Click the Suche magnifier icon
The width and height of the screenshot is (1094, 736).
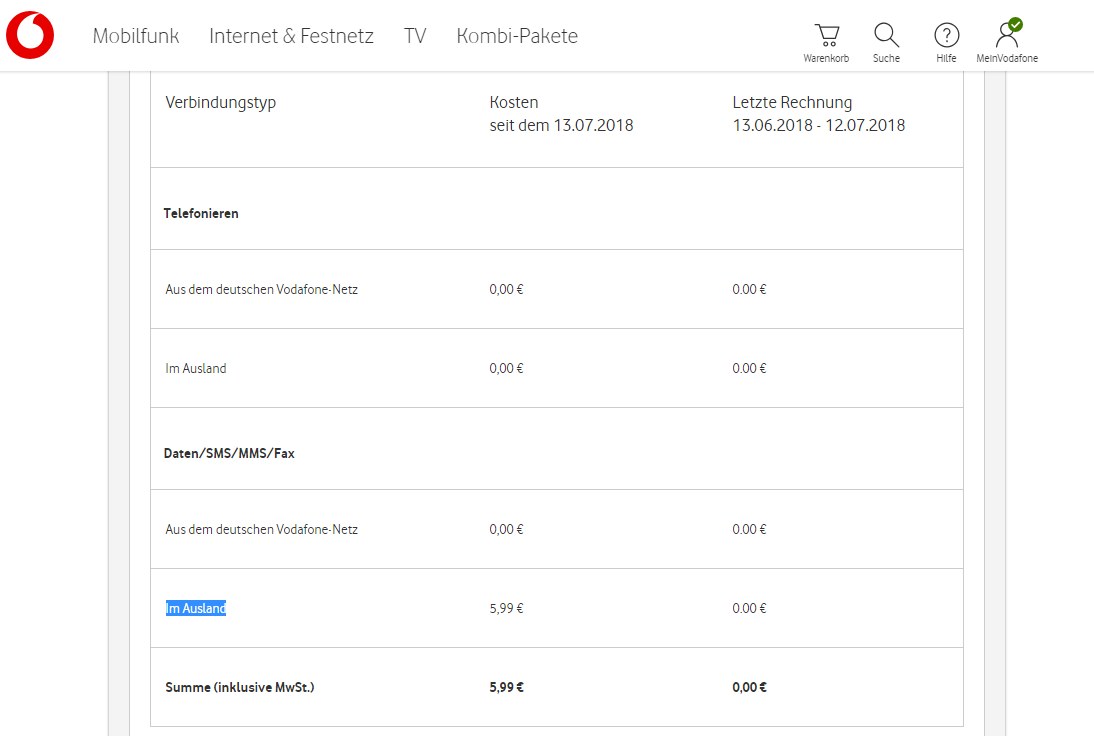click(886, 37)
